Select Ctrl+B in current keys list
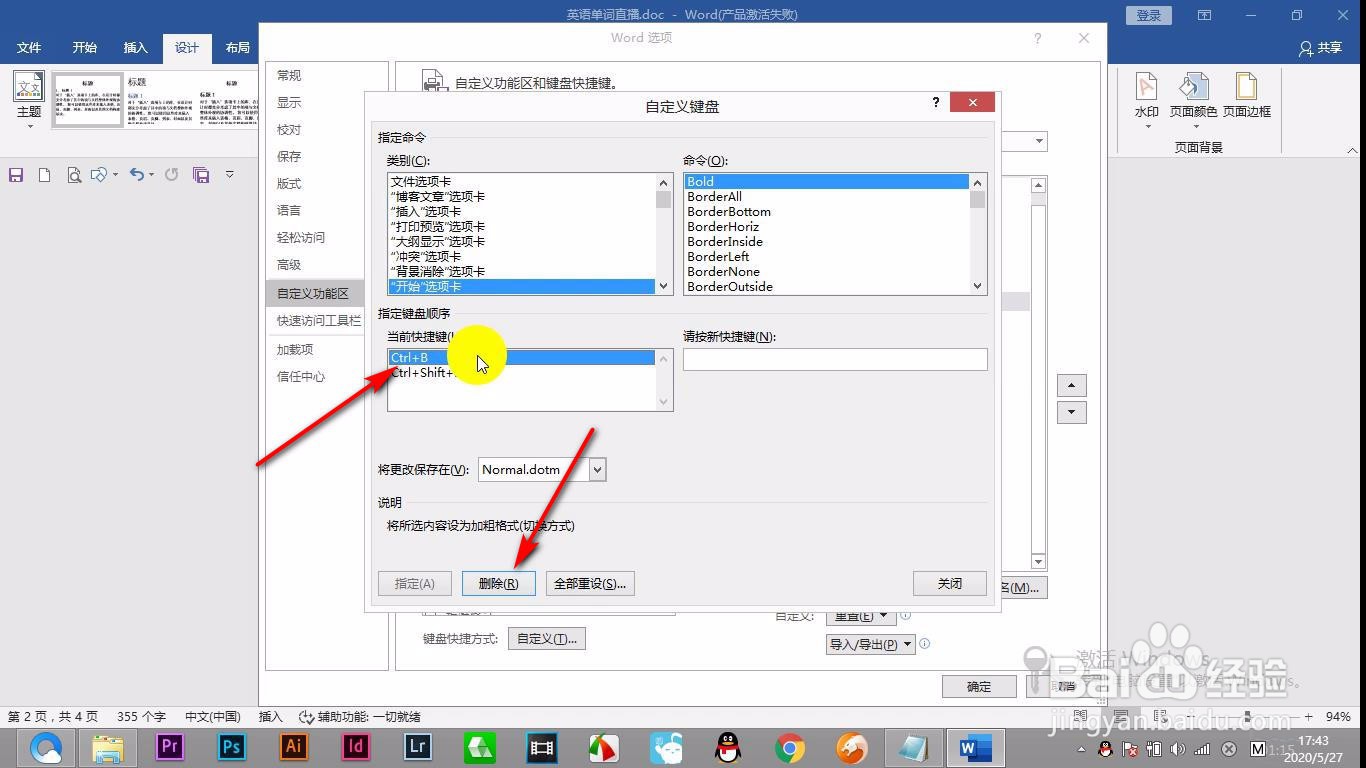 point(521,358)
